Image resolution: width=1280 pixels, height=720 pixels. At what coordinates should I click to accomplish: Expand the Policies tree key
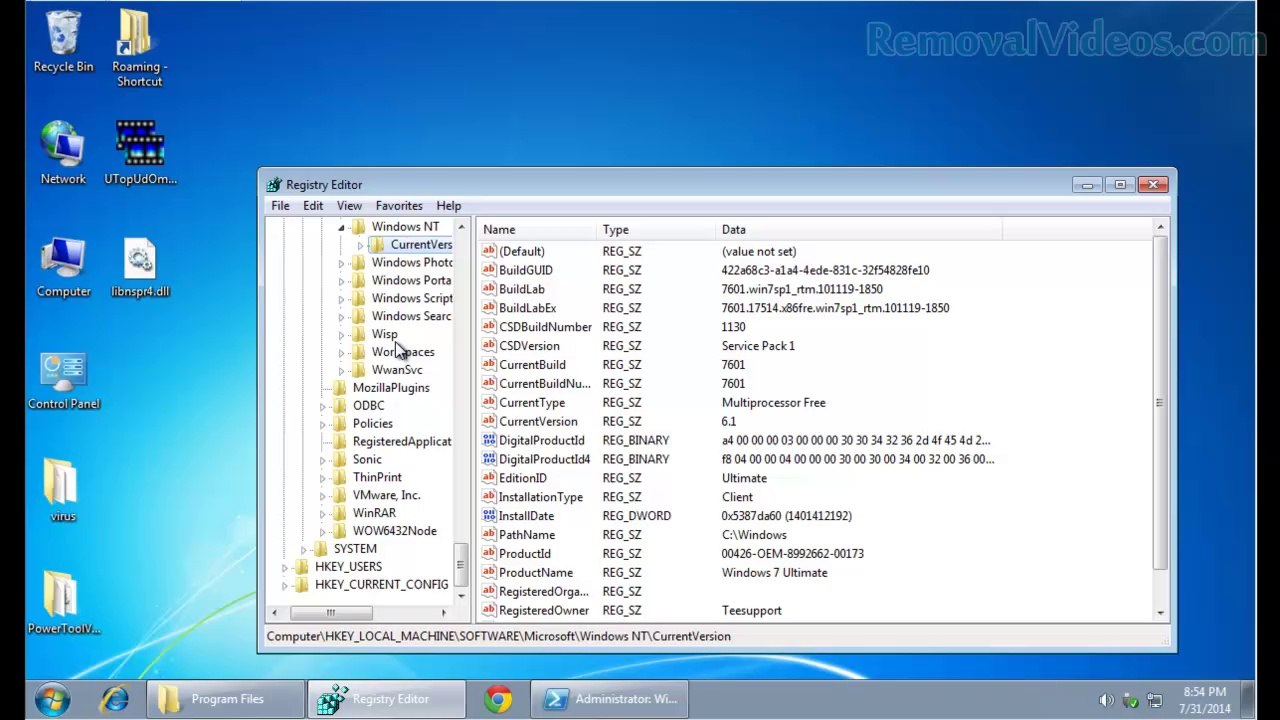click(x=322, y=424)
